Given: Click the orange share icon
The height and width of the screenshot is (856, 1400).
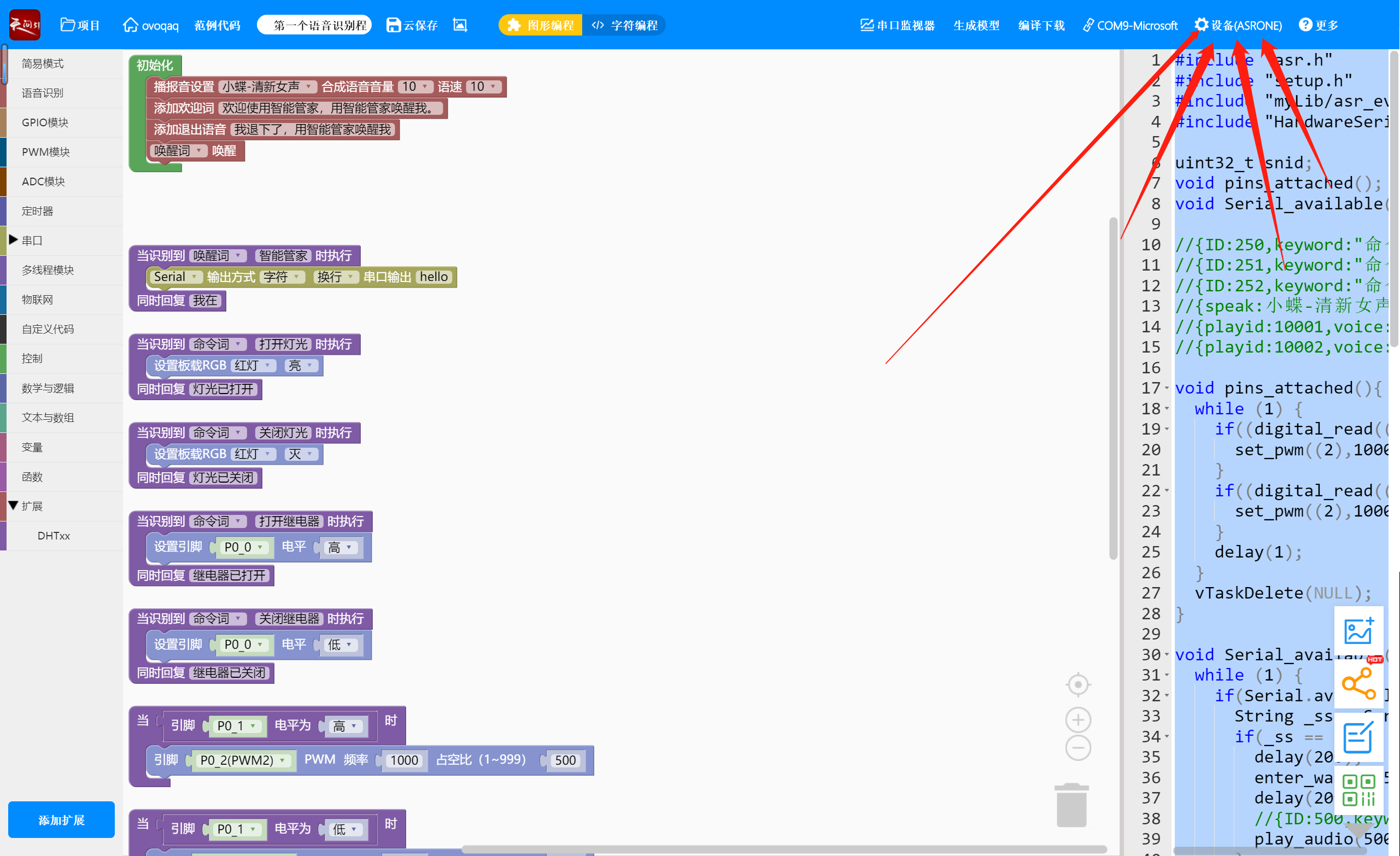Looking at the screenshot, I should pos(1358,684).
